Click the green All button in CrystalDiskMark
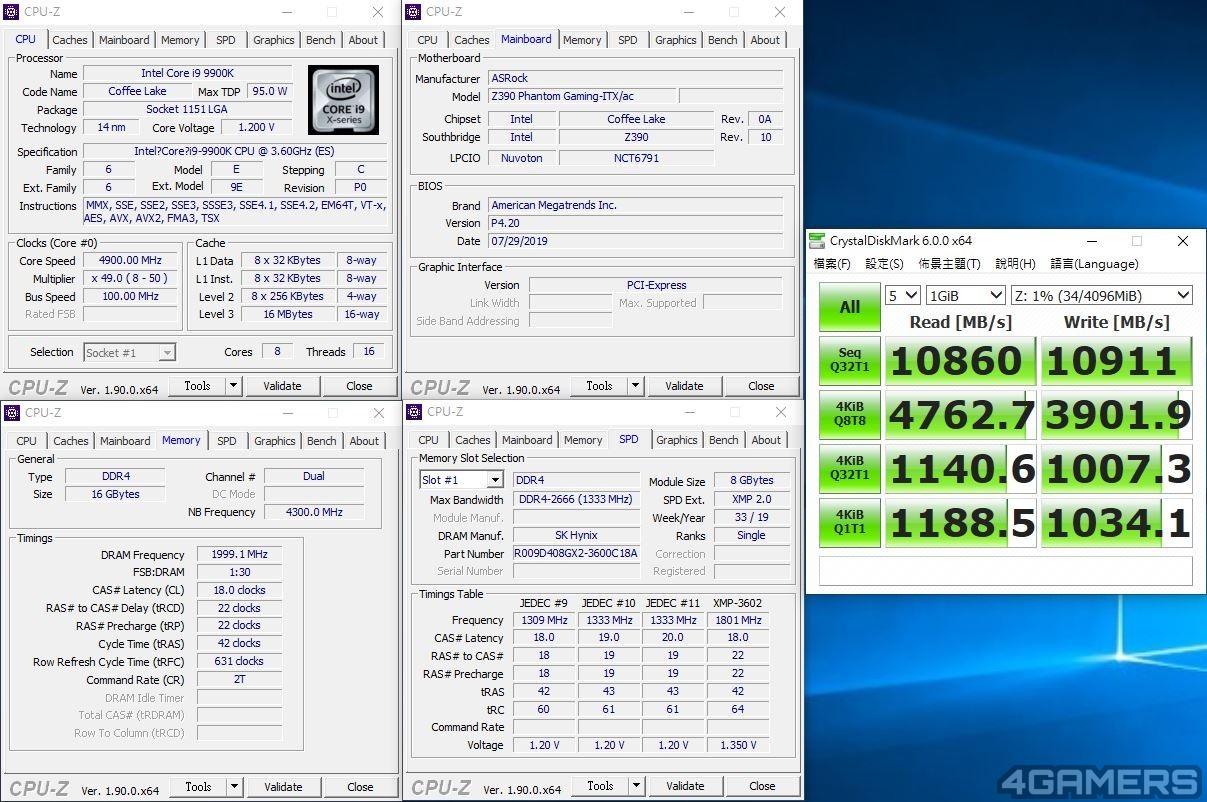This screenshot has width=1207, height=802. tap(850, 307)
